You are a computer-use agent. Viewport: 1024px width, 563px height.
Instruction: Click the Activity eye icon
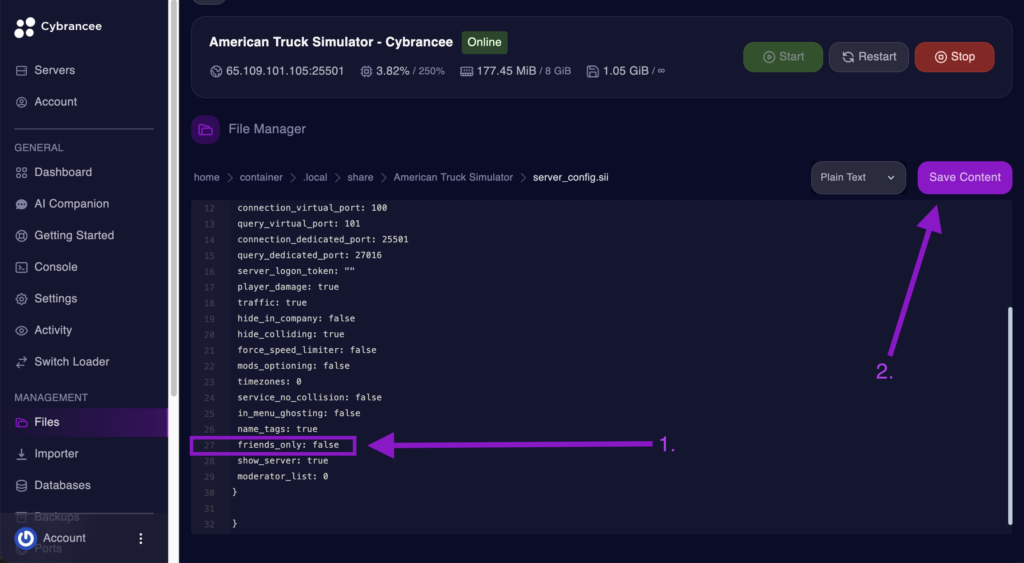tap(22, 330)
